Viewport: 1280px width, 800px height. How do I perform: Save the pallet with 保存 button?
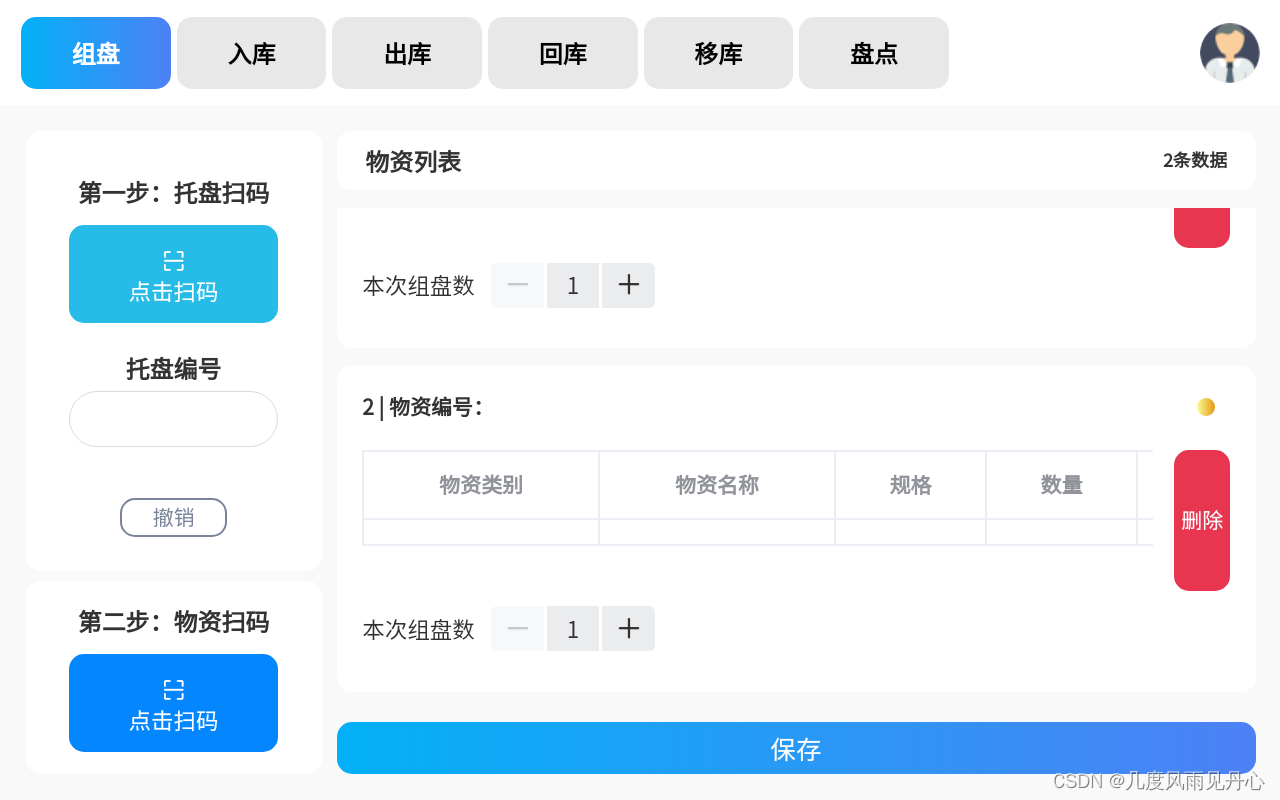pos(796,748)
